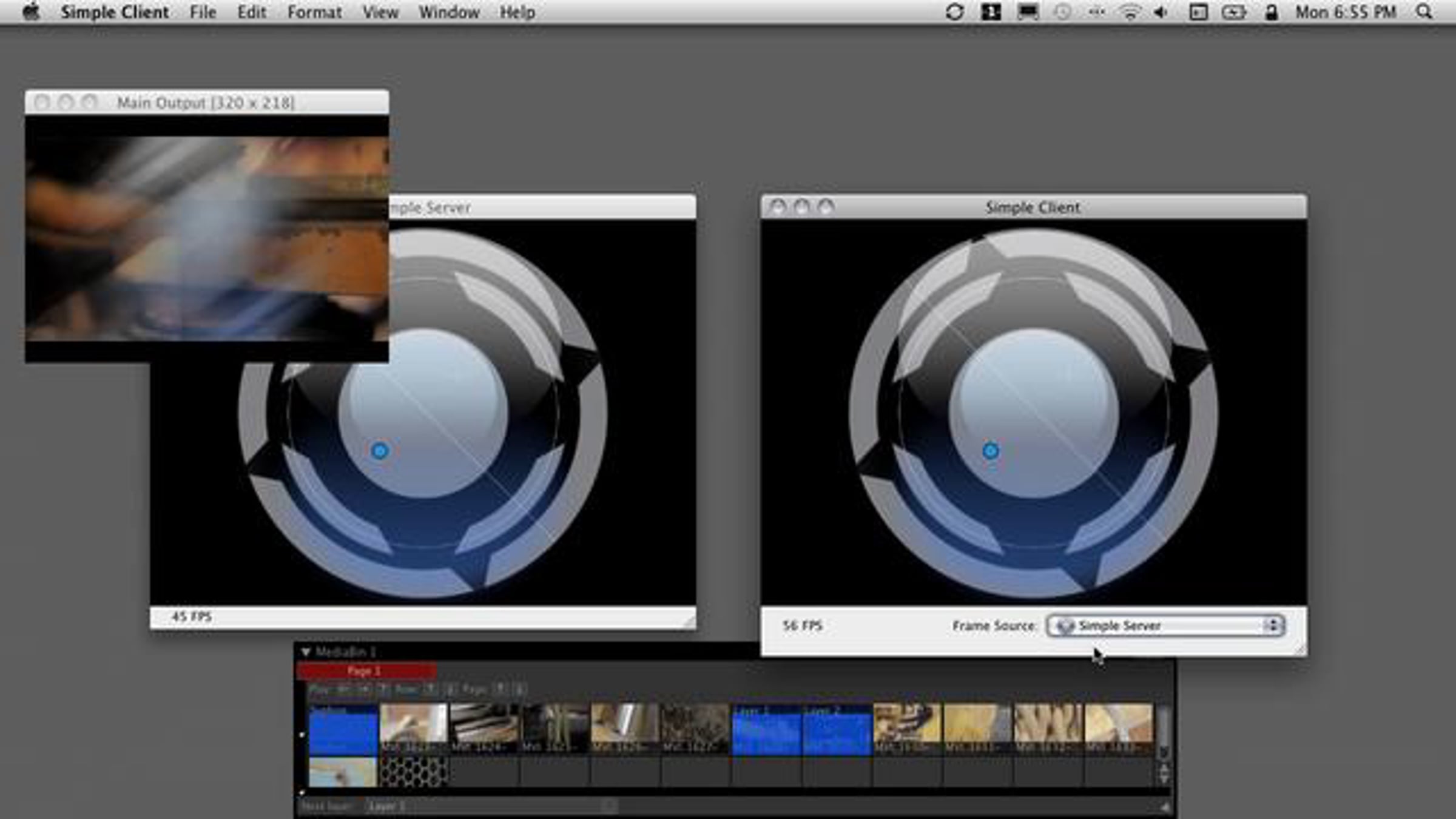Click the Main Output [320 x 218] title bar
This screenshot has height=819, width=1456.
207,103
